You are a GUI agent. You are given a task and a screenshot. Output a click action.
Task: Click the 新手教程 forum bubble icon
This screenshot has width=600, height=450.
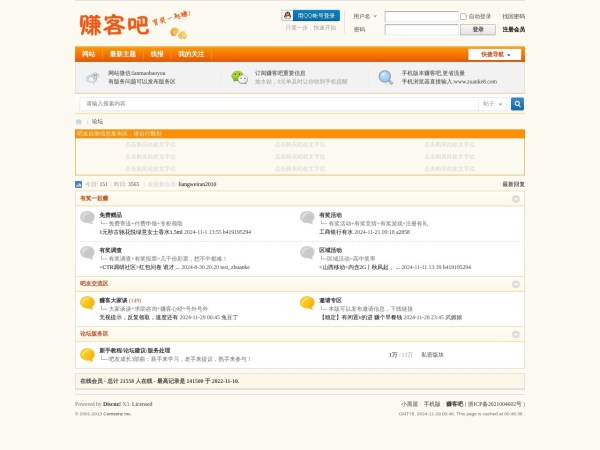pos(87,354)
